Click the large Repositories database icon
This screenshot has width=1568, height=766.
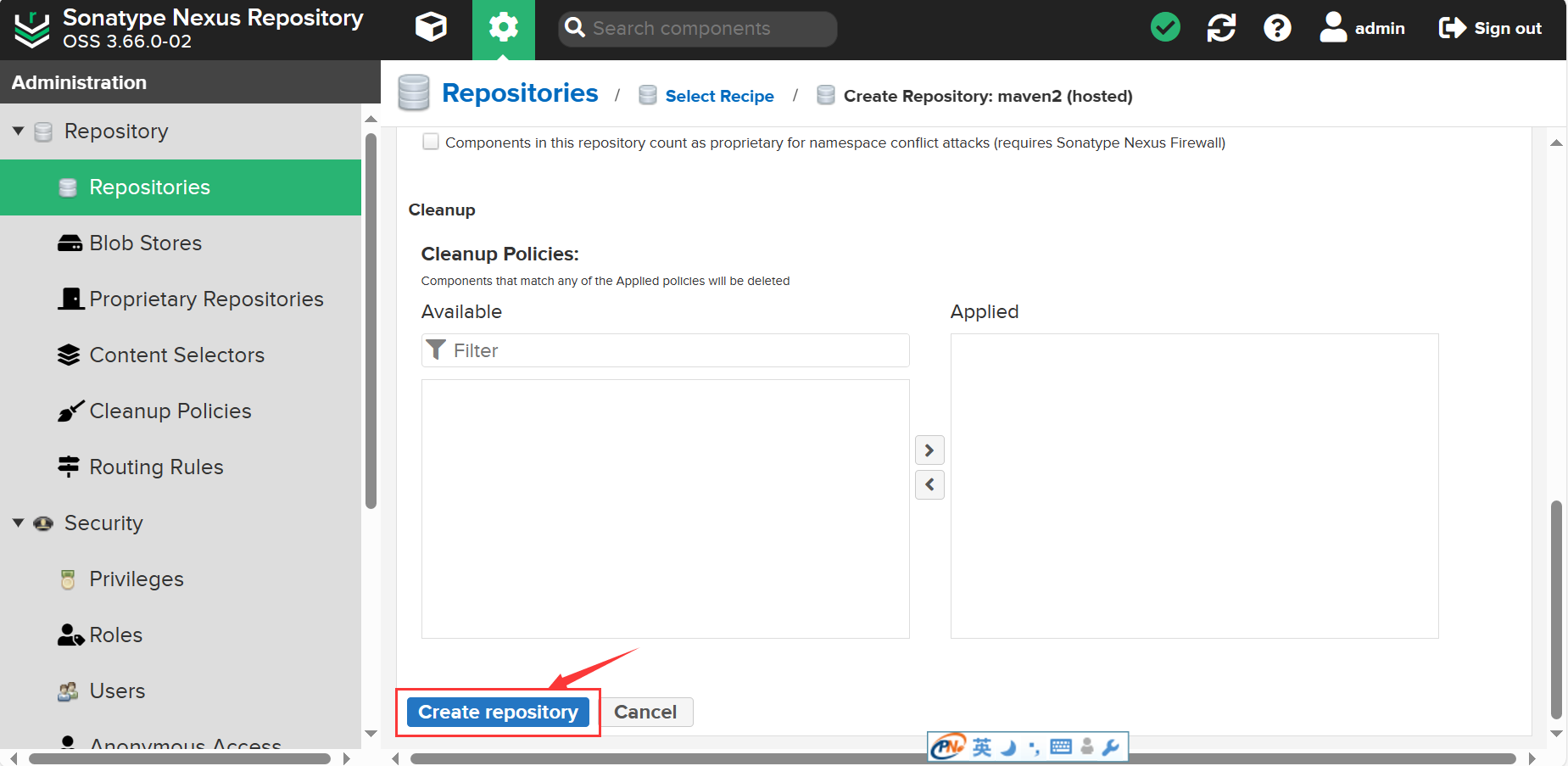(x=414, y=92)
